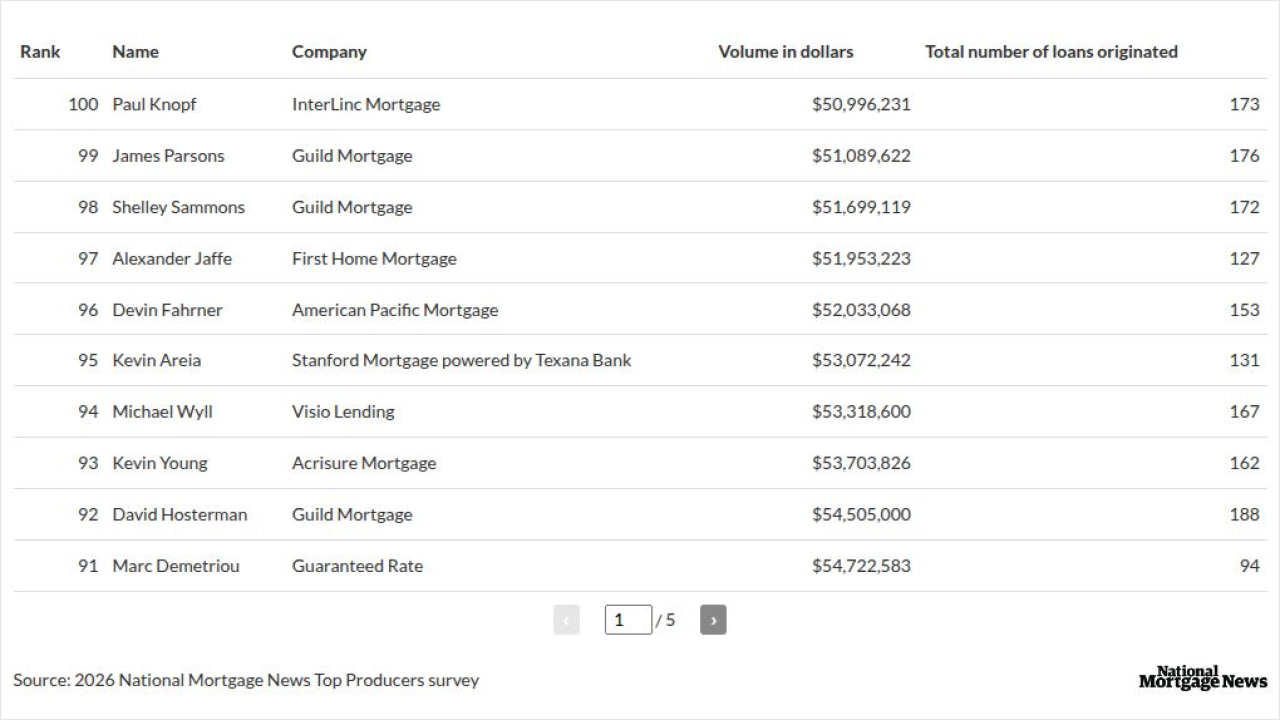Sort by the Name column header
Screen dimensions: 1280x720
pyautogui.click(x=135, y=52)
